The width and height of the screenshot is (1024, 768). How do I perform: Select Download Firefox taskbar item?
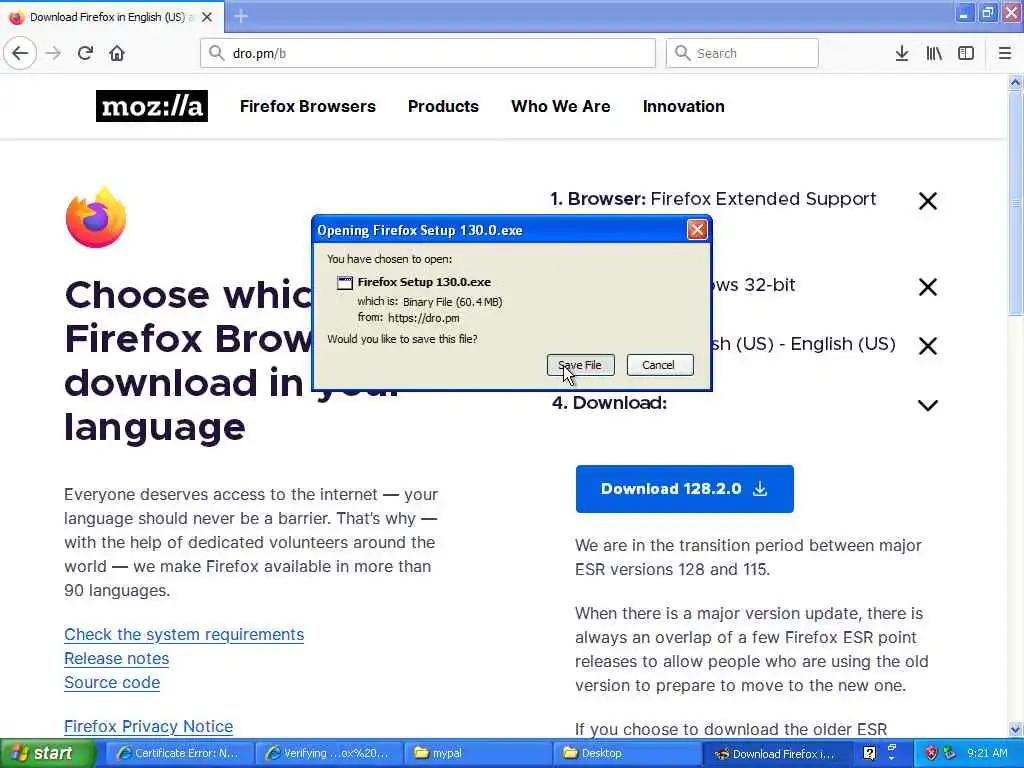click(775, 754)
